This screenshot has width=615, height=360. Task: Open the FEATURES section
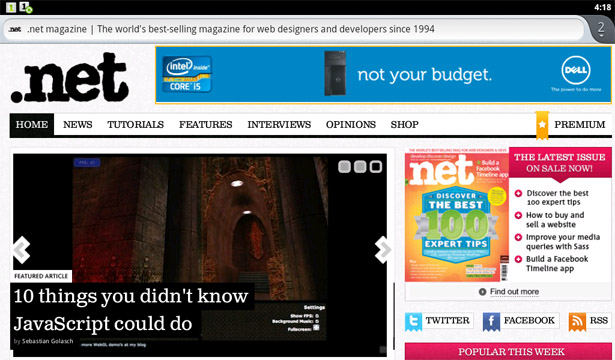click(x=206, y=125)
